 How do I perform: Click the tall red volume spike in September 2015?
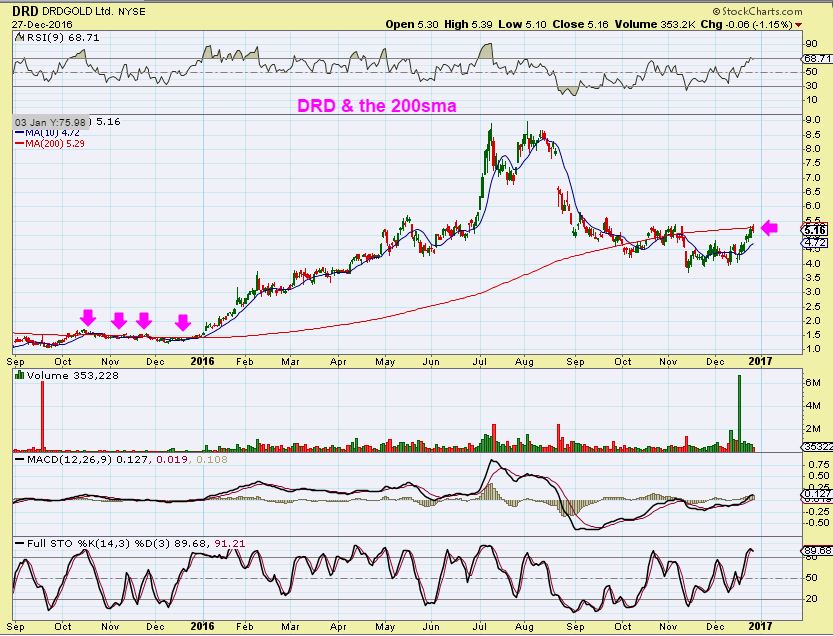click(42, 415)
